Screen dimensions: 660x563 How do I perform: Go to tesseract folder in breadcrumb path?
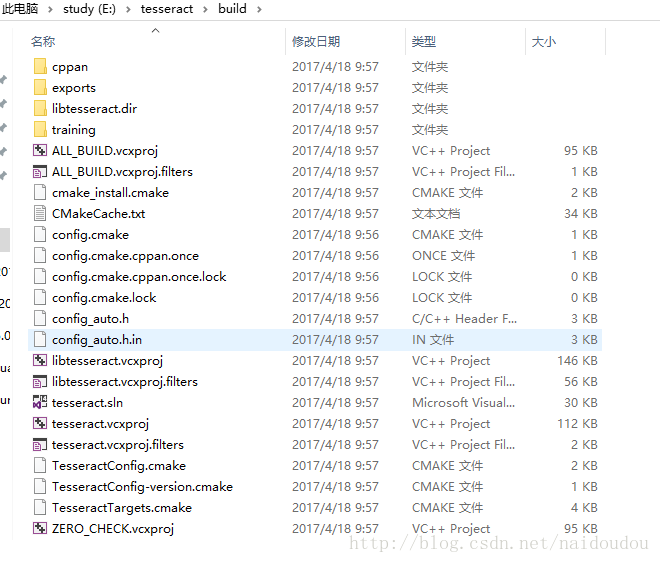point(168,9)
